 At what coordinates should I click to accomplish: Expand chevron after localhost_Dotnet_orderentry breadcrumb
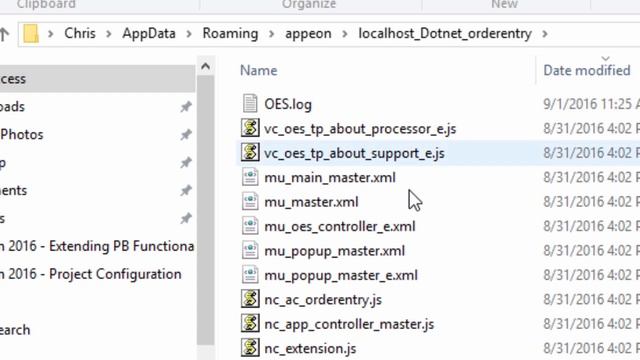(x=545, y=33)
